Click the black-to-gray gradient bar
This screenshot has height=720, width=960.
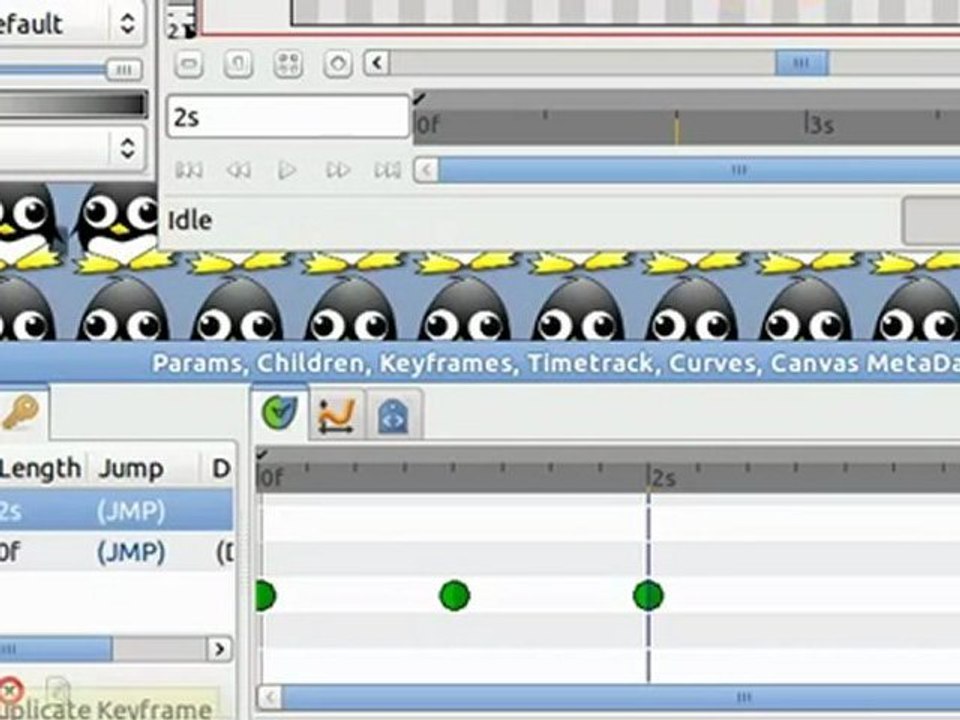pos(73,105)
